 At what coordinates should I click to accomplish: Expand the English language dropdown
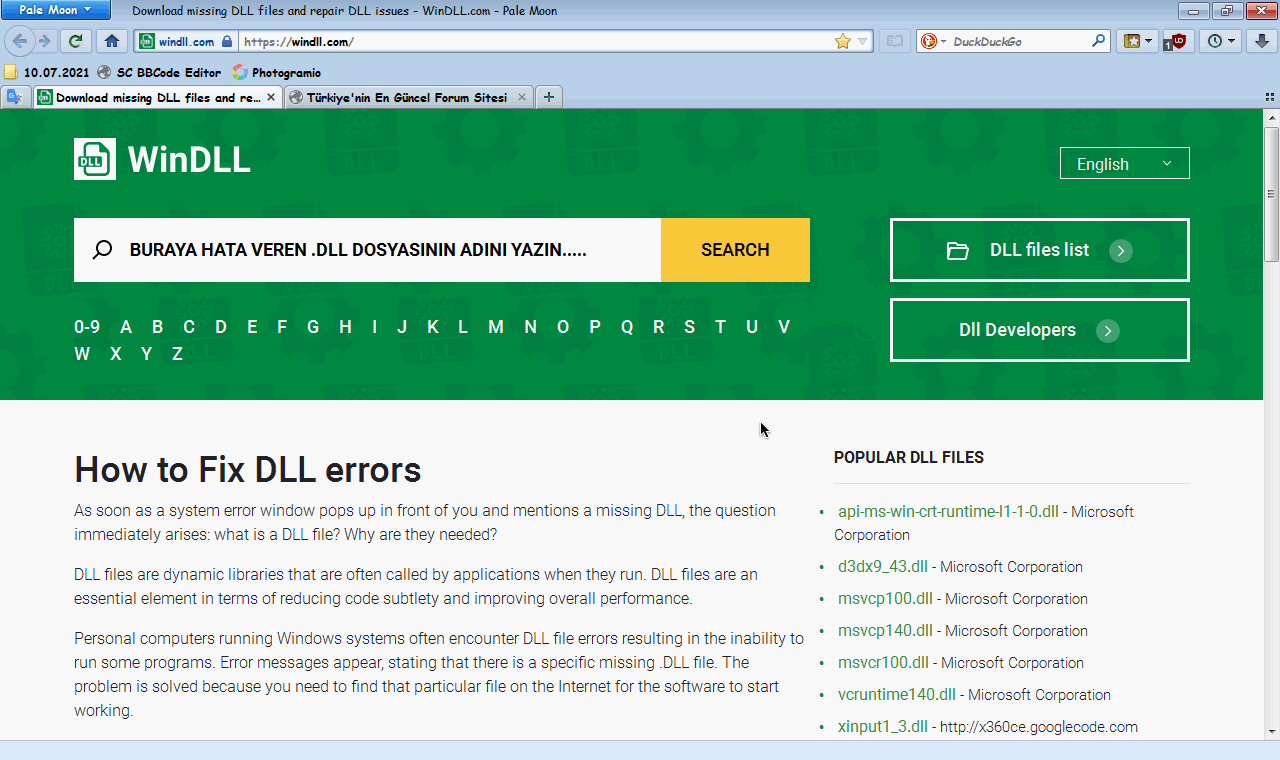[1125, 164]
